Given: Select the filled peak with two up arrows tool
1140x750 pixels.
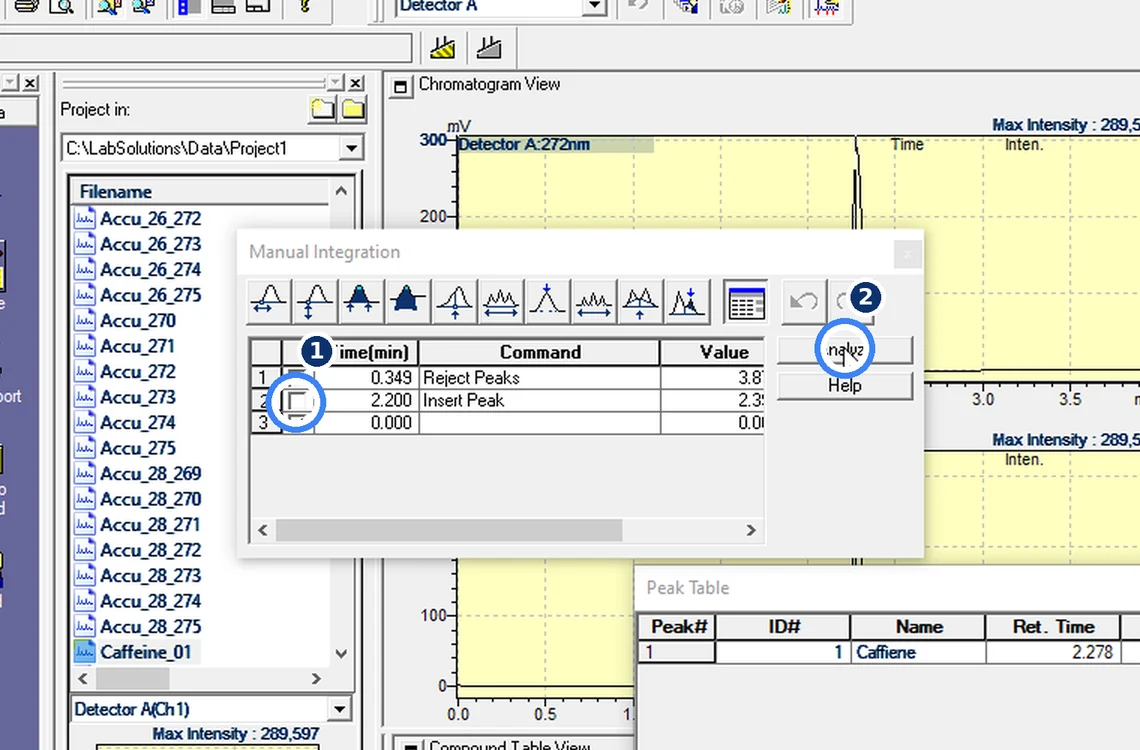Looking at the screenshot, I should click(x=361, y=301).
